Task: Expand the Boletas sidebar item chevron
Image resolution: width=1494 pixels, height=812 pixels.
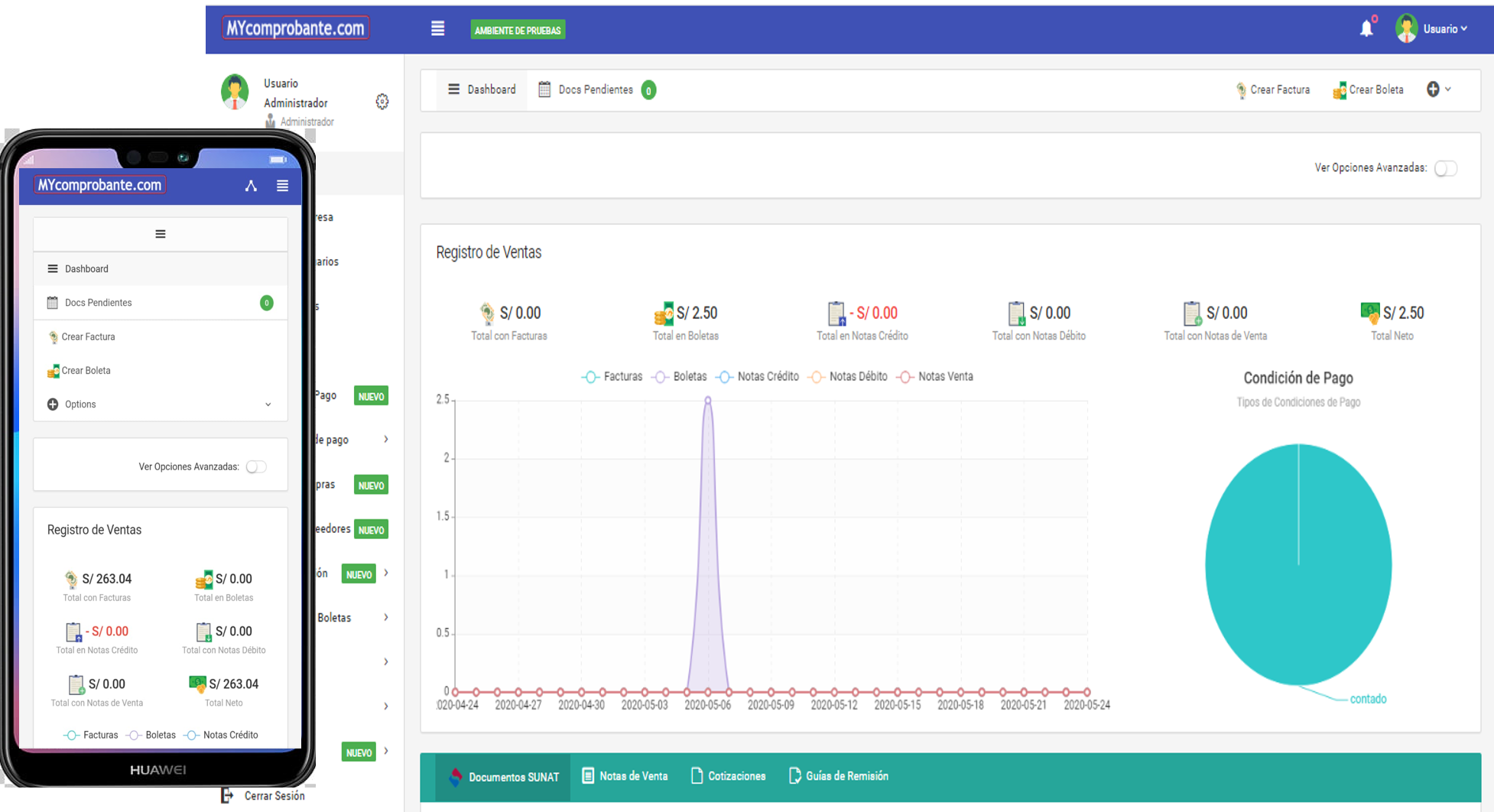Action: tap(386, 617)
